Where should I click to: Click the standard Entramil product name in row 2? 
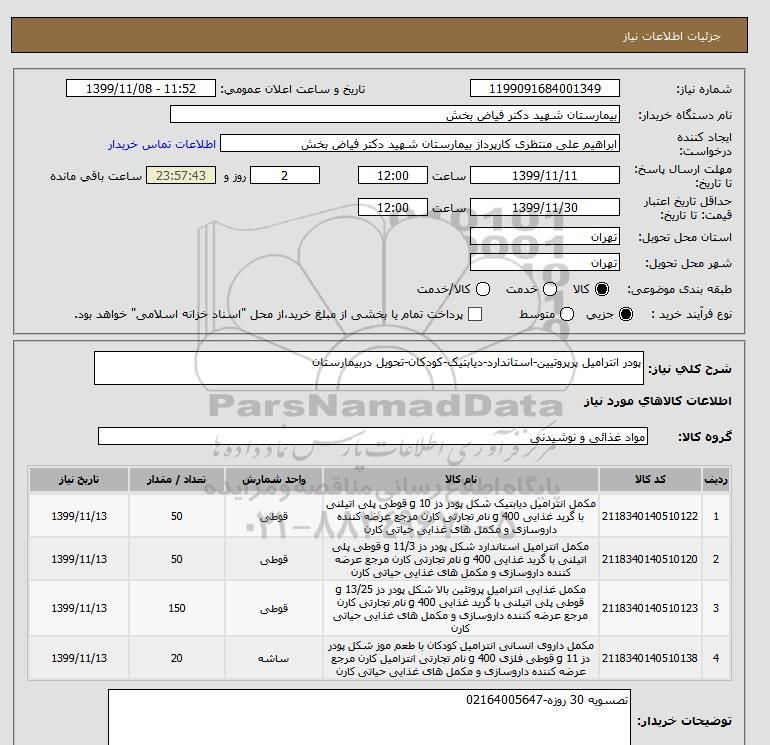click(461, 559)
